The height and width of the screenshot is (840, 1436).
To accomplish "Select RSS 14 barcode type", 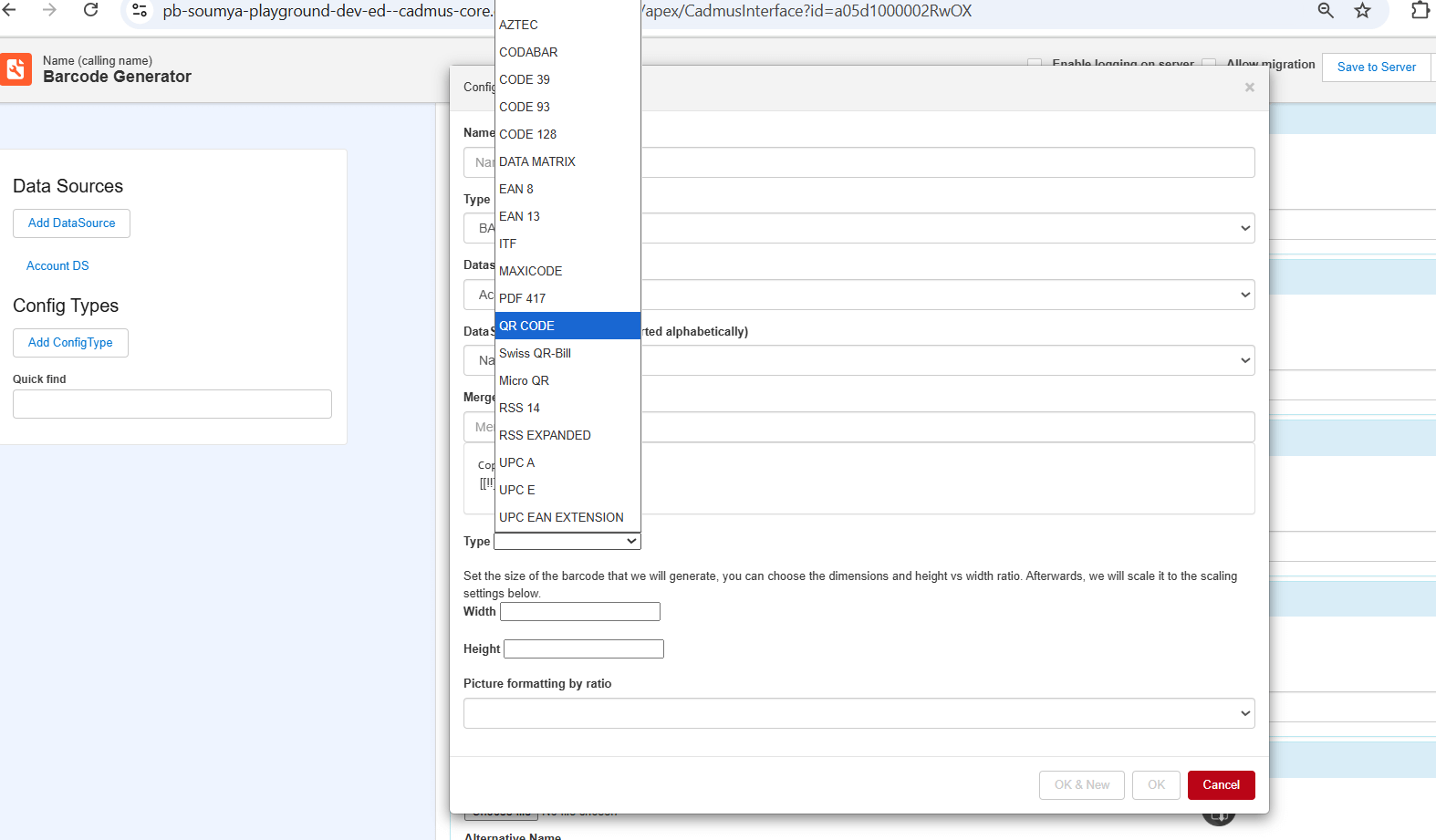I will pos(567,408).
